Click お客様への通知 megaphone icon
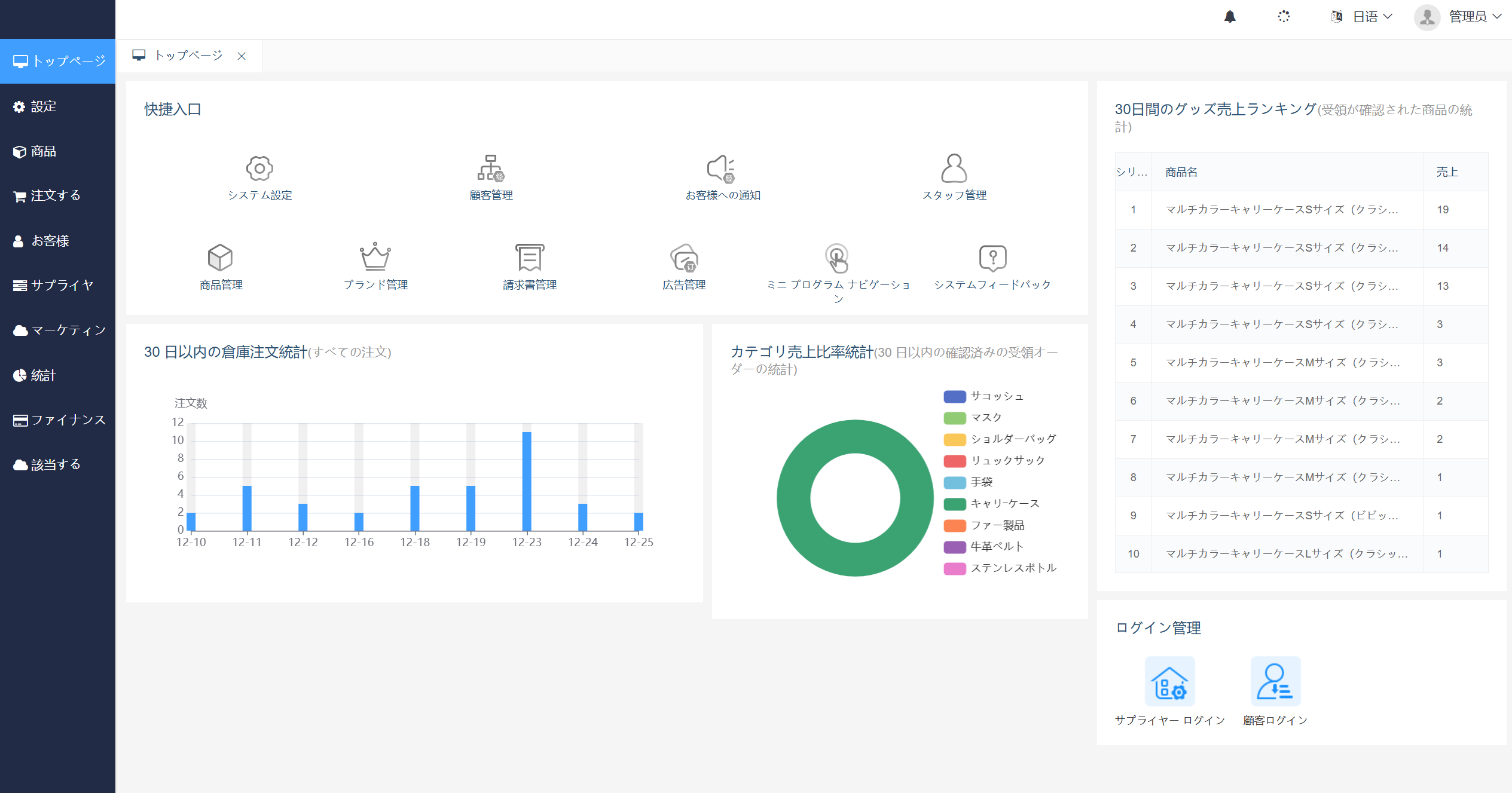The image size is (1512, 793). [x=722, y=169]
